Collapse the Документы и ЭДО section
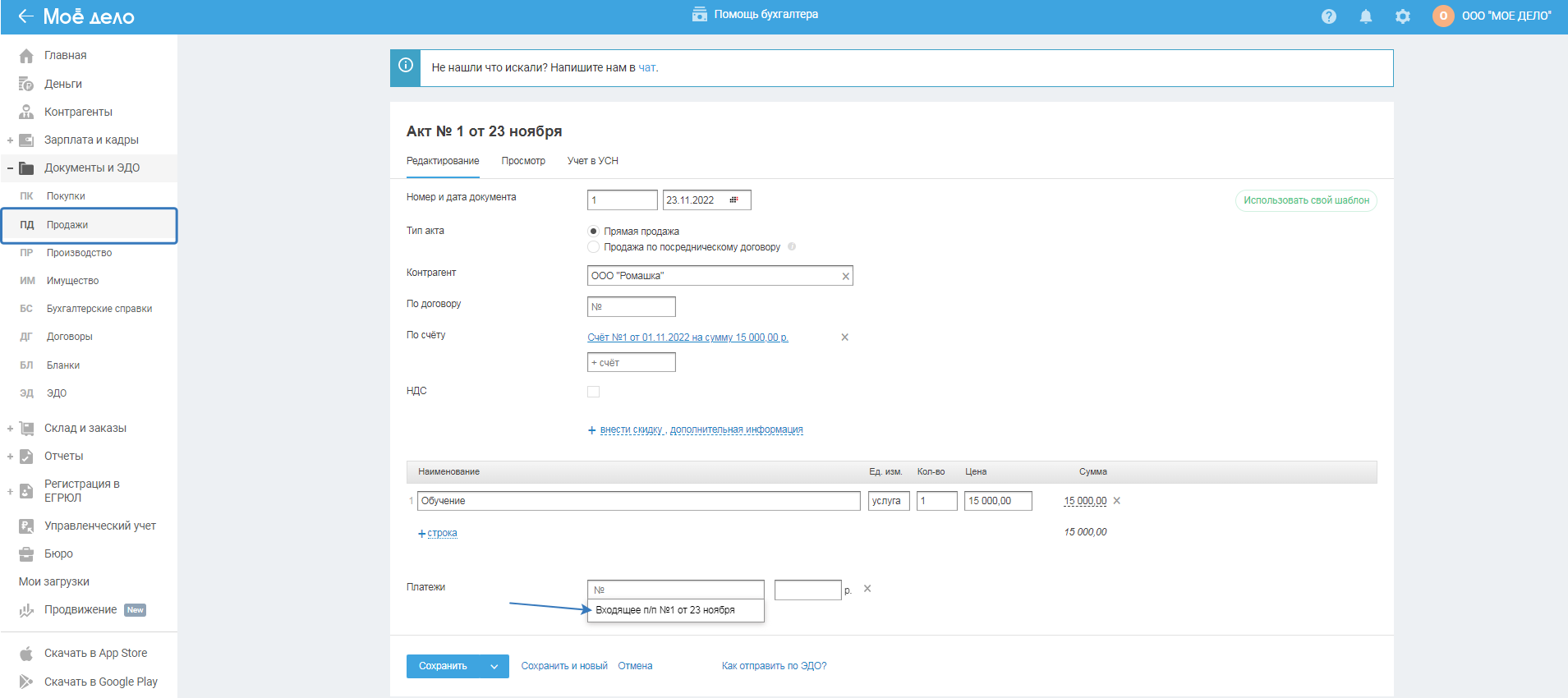This screenshot has width=1568, height=698. (10, 168)
